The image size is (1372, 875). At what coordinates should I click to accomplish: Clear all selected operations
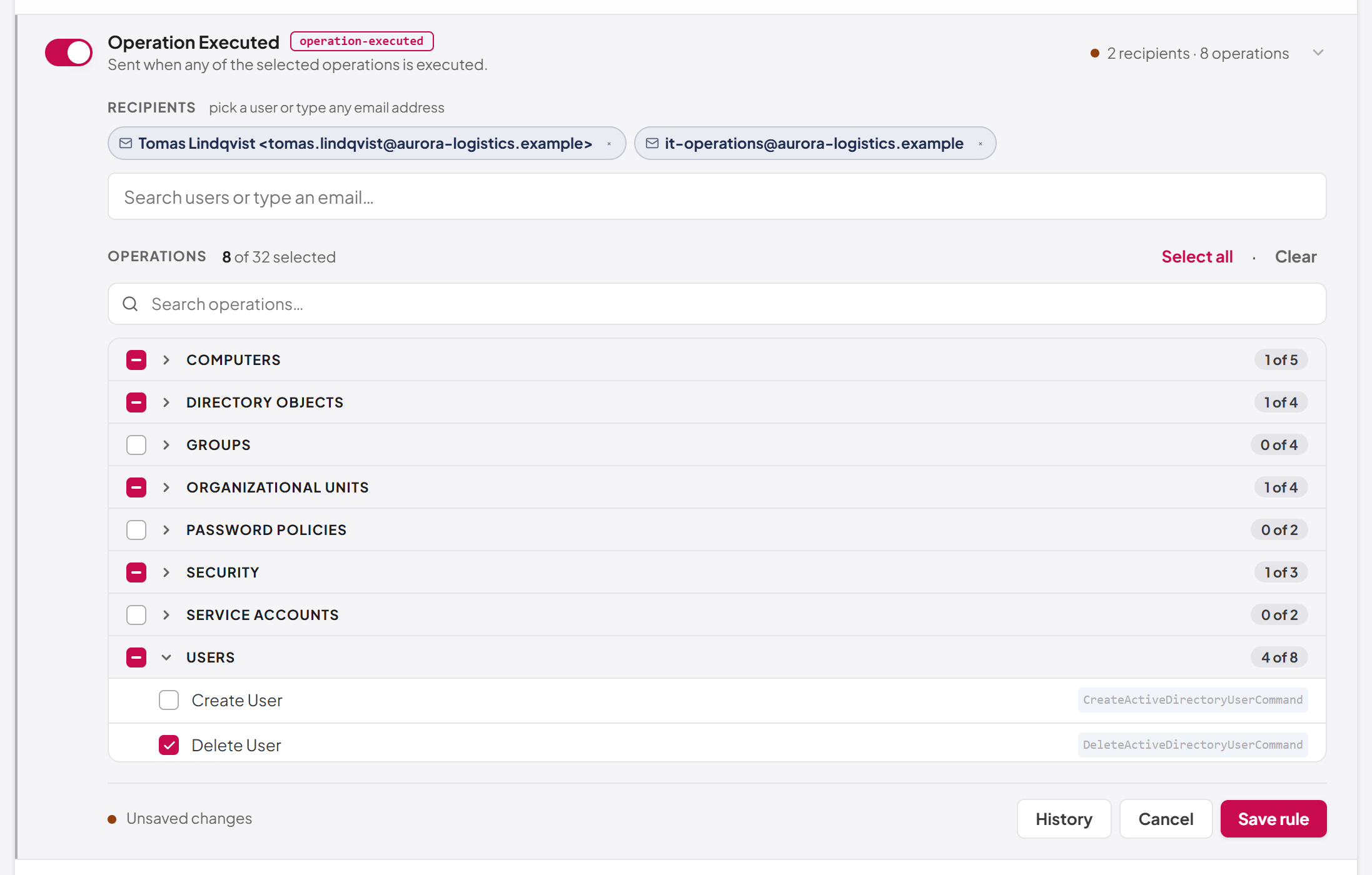1296,257
